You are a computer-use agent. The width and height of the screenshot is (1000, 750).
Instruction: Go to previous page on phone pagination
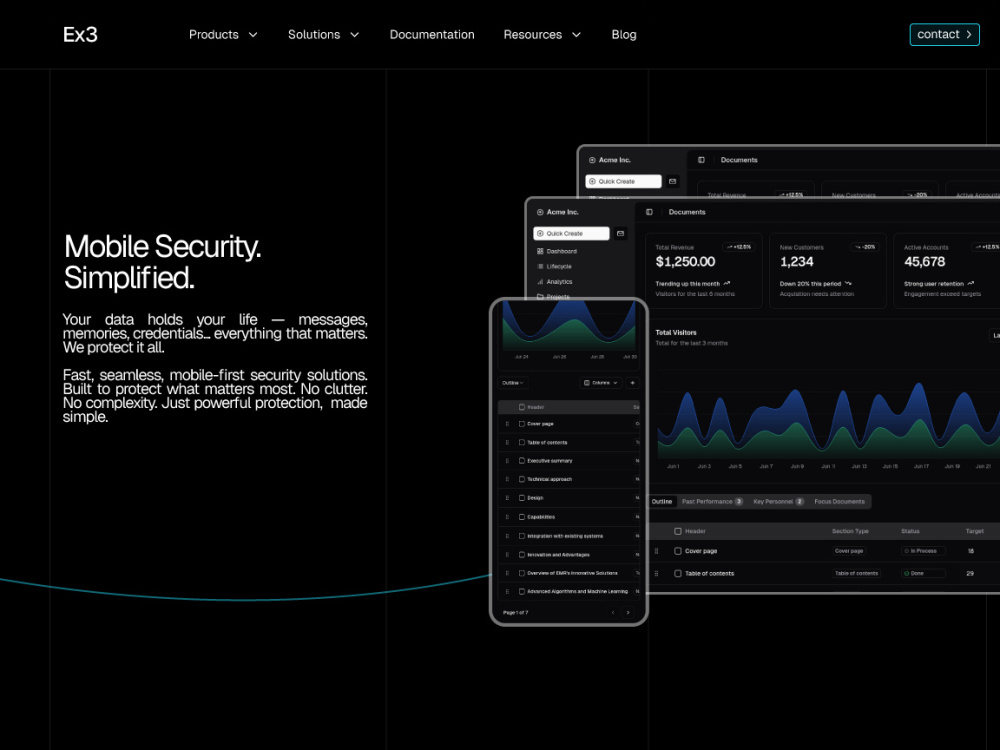point(613,613)
